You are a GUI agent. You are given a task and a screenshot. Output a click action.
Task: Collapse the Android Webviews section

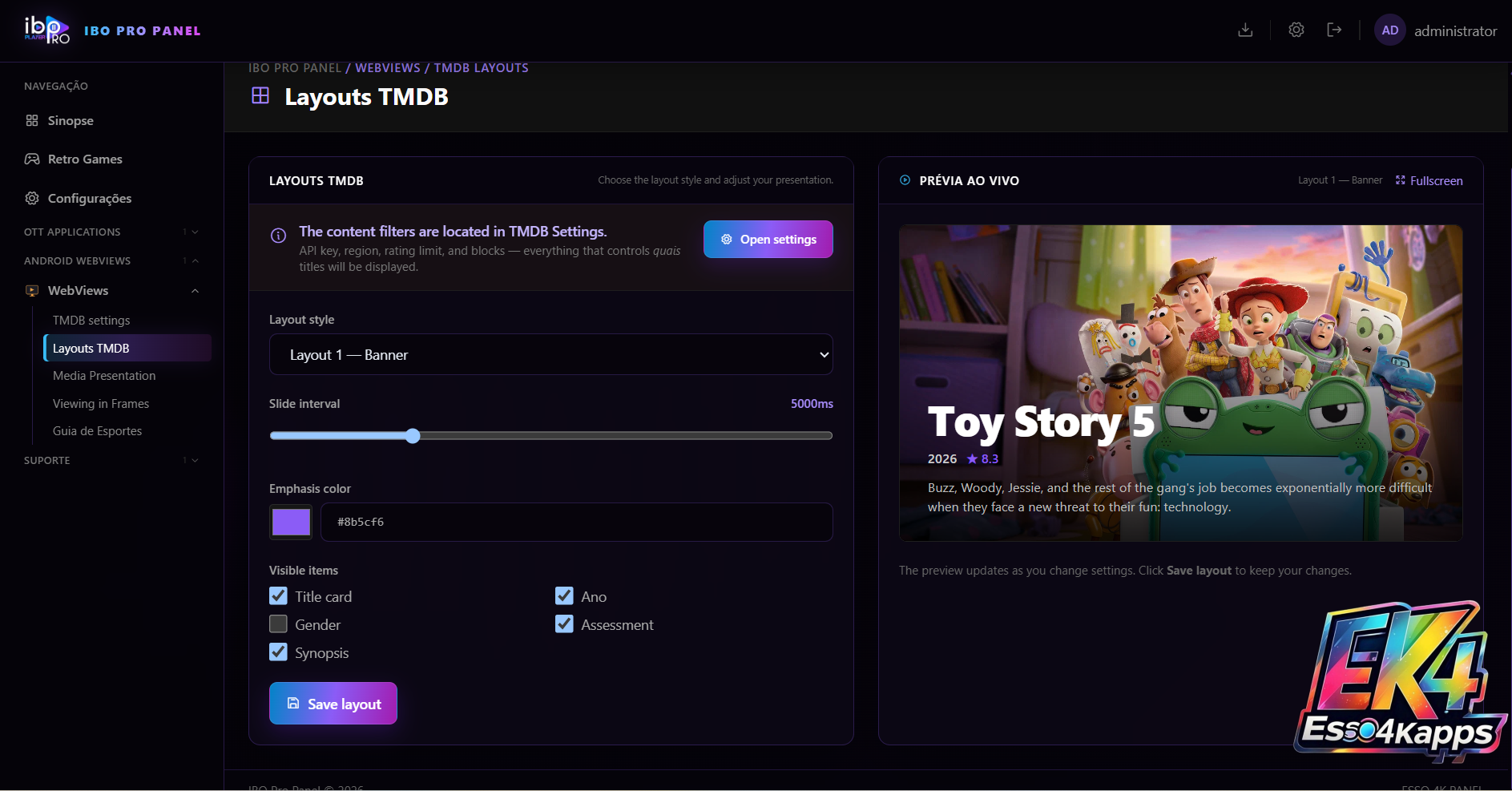[111, 260]
